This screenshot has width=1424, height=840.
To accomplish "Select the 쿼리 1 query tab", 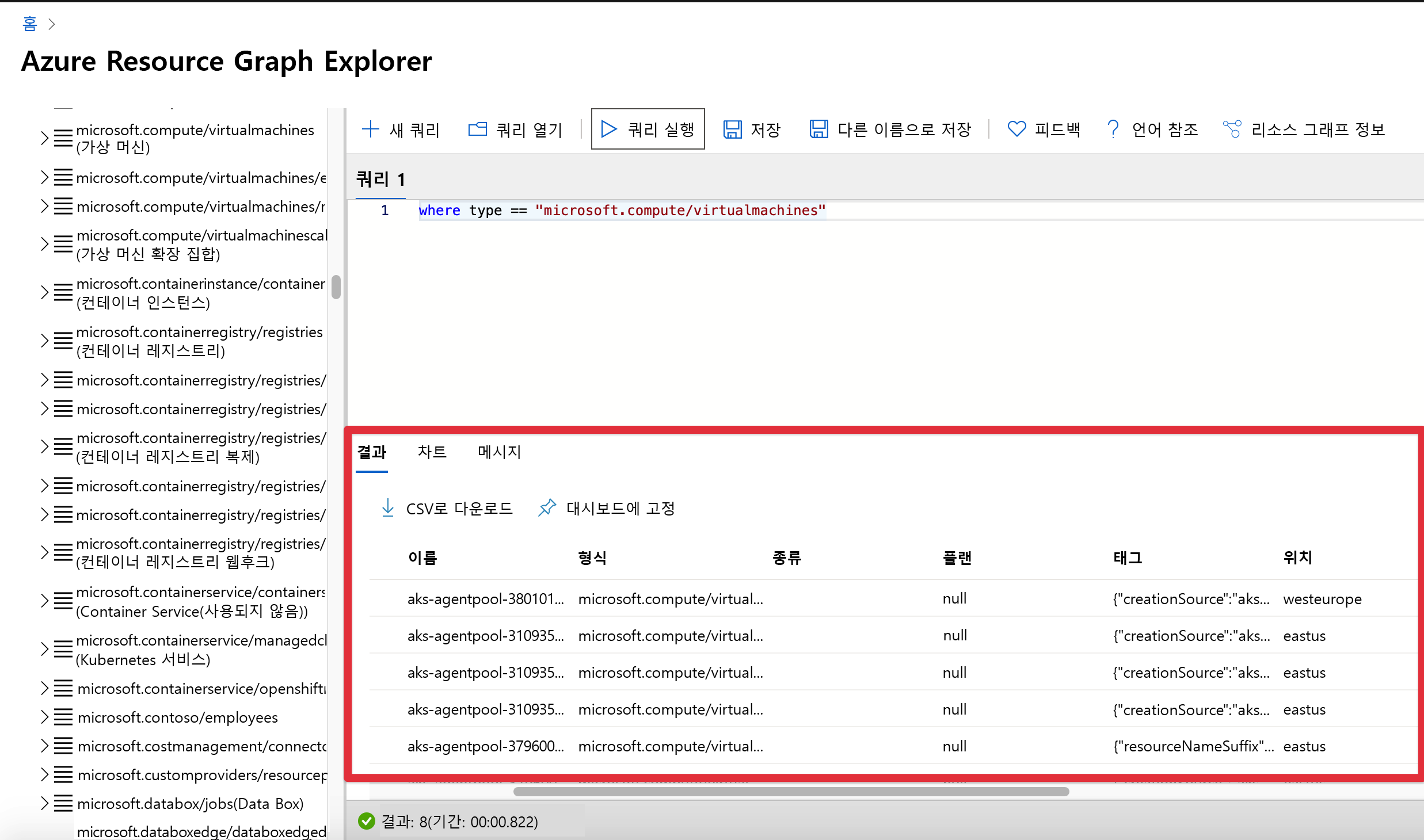I will (380, 180).
